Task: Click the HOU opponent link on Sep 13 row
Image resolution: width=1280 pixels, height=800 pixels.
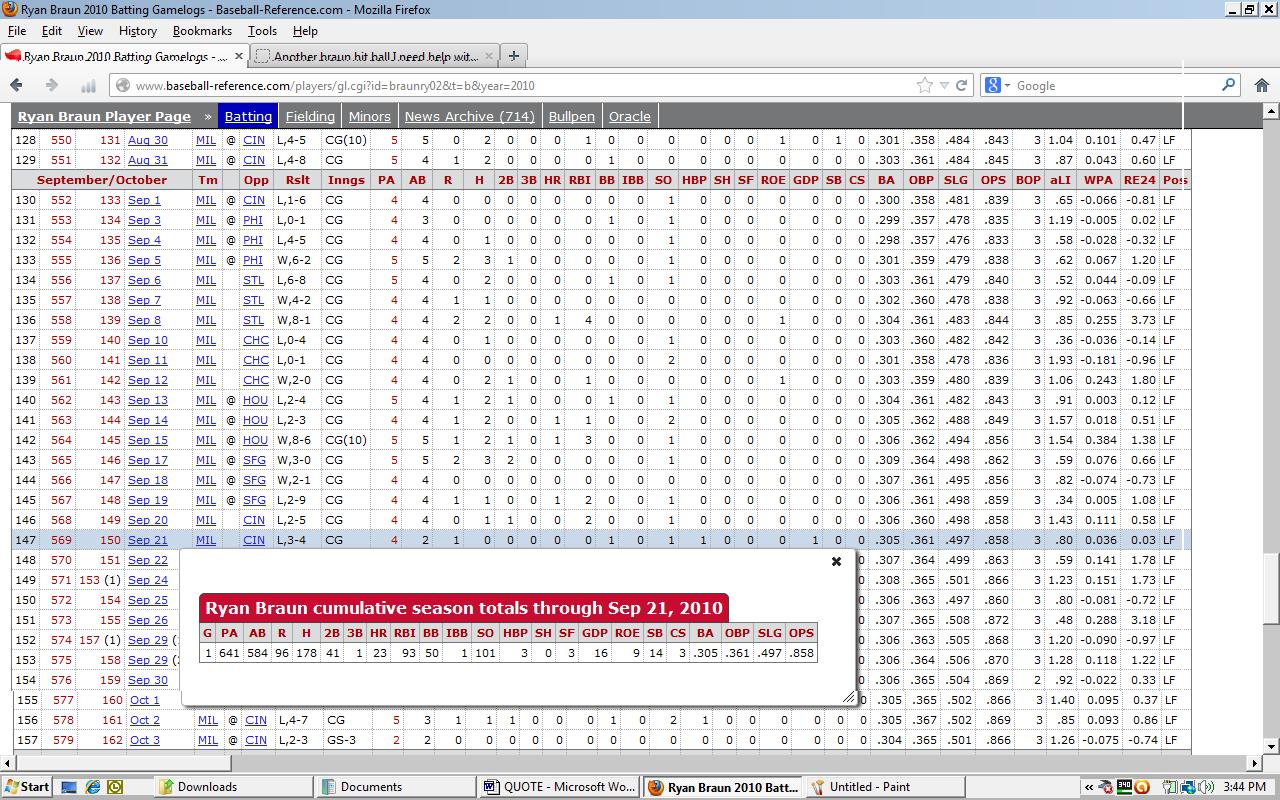Action: [x=256, y=400]
